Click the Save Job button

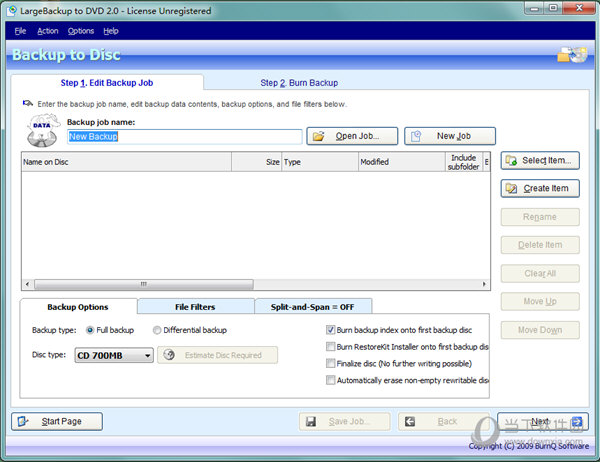[345, 421]
